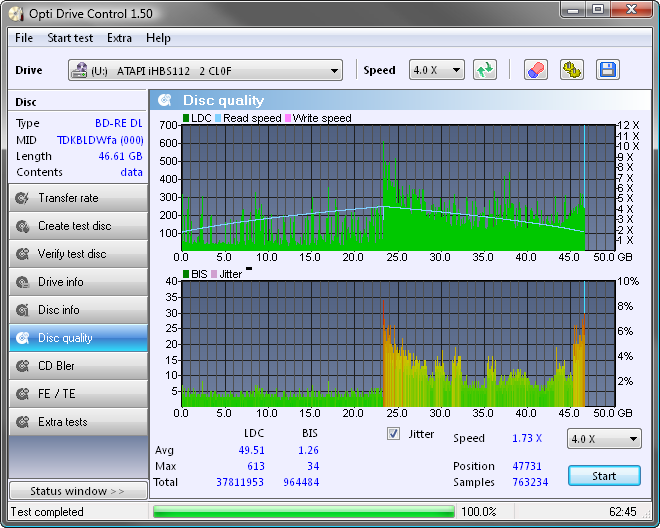This screenshot has height=528, width=660.
Task: Open the options gear icon
Action: (x=572, y=70)
